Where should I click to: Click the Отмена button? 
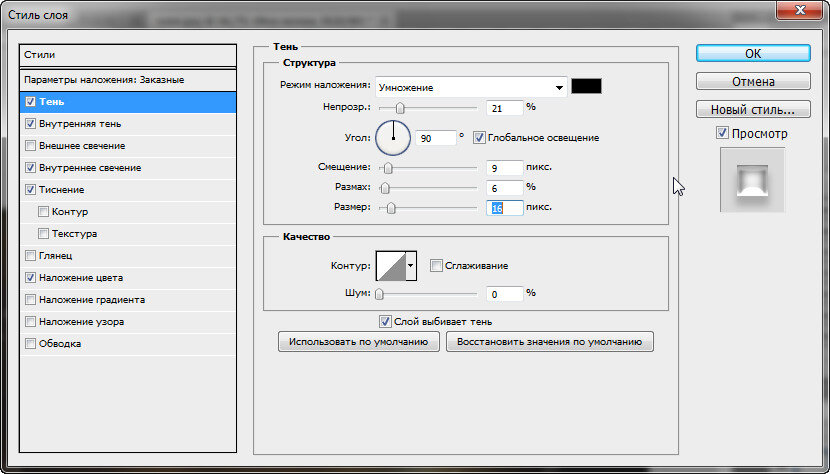pos(753,82)
